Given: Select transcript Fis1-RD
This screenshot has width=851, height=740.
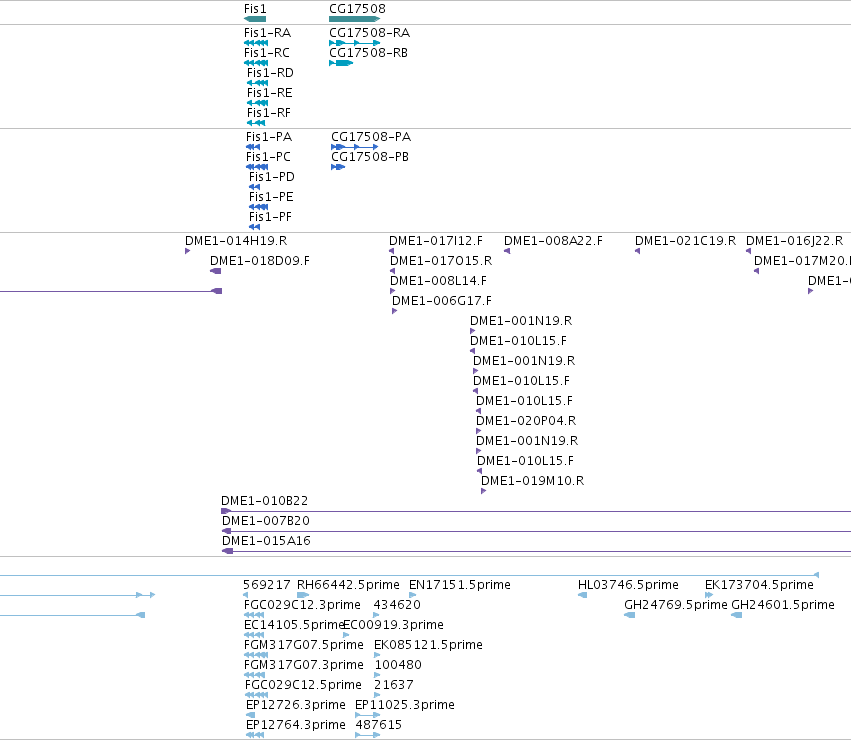Looking at the screenshot, I should coord(270,73).
